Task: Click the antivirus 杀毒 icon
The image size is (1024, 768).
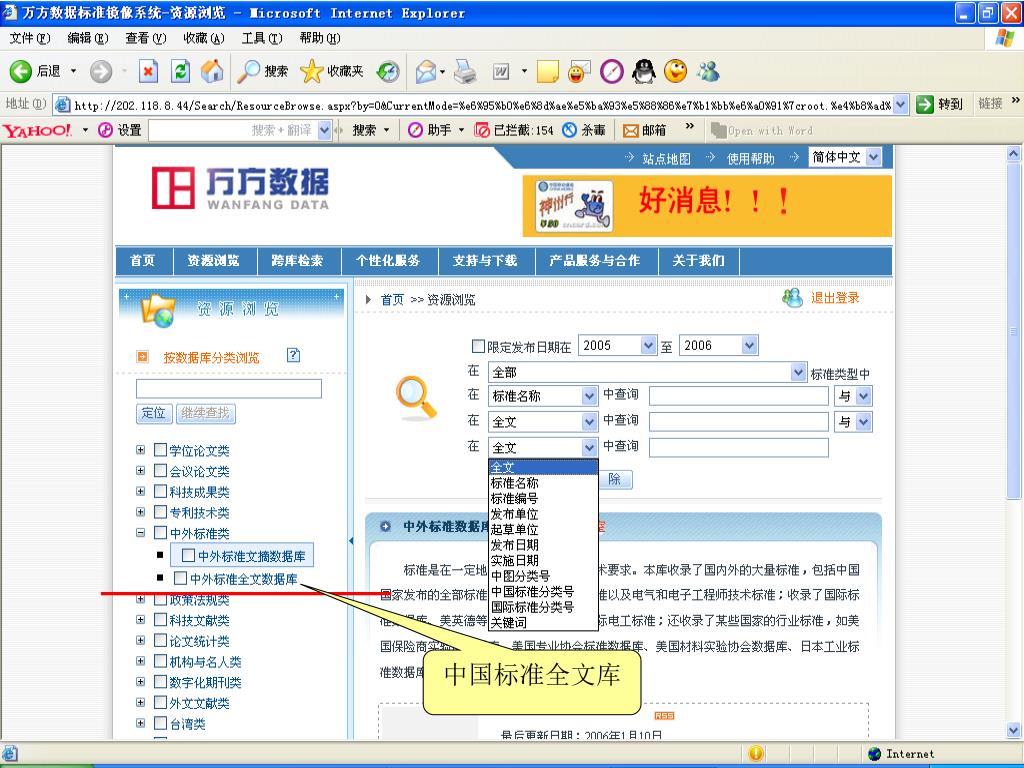Action: pyautogui.click(x=569, y=130)
